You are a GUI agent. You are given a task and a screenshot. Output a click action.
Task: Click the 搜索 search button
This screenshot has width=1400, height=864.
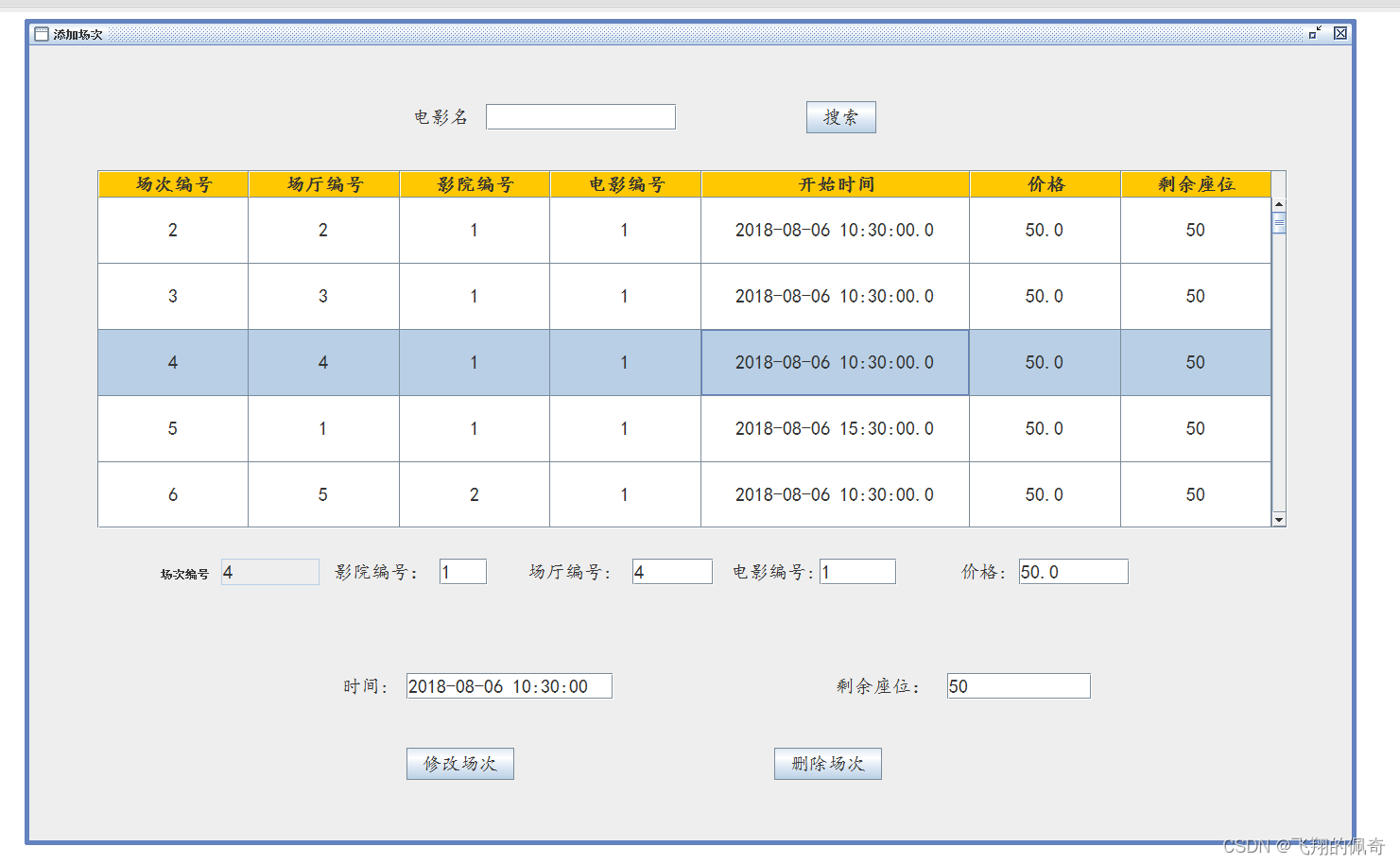point(840,117)
